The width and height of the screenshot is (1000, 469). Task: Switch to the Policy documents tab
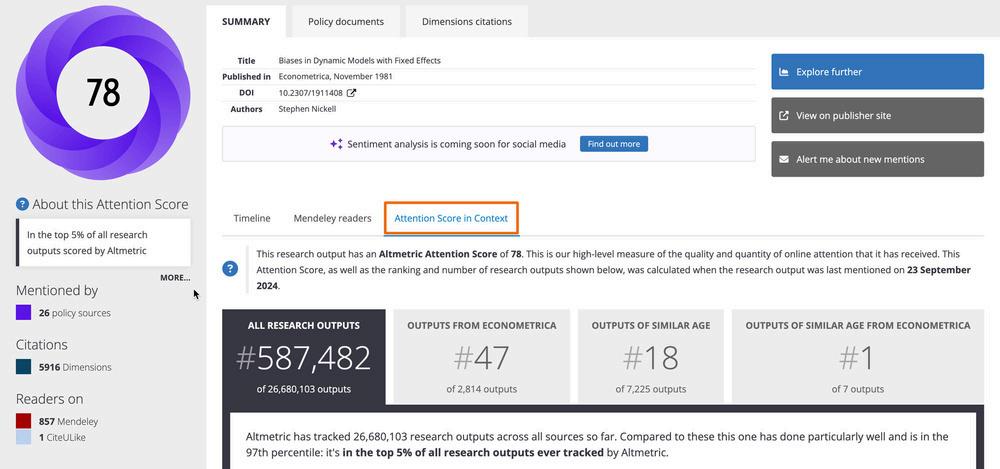345,21
